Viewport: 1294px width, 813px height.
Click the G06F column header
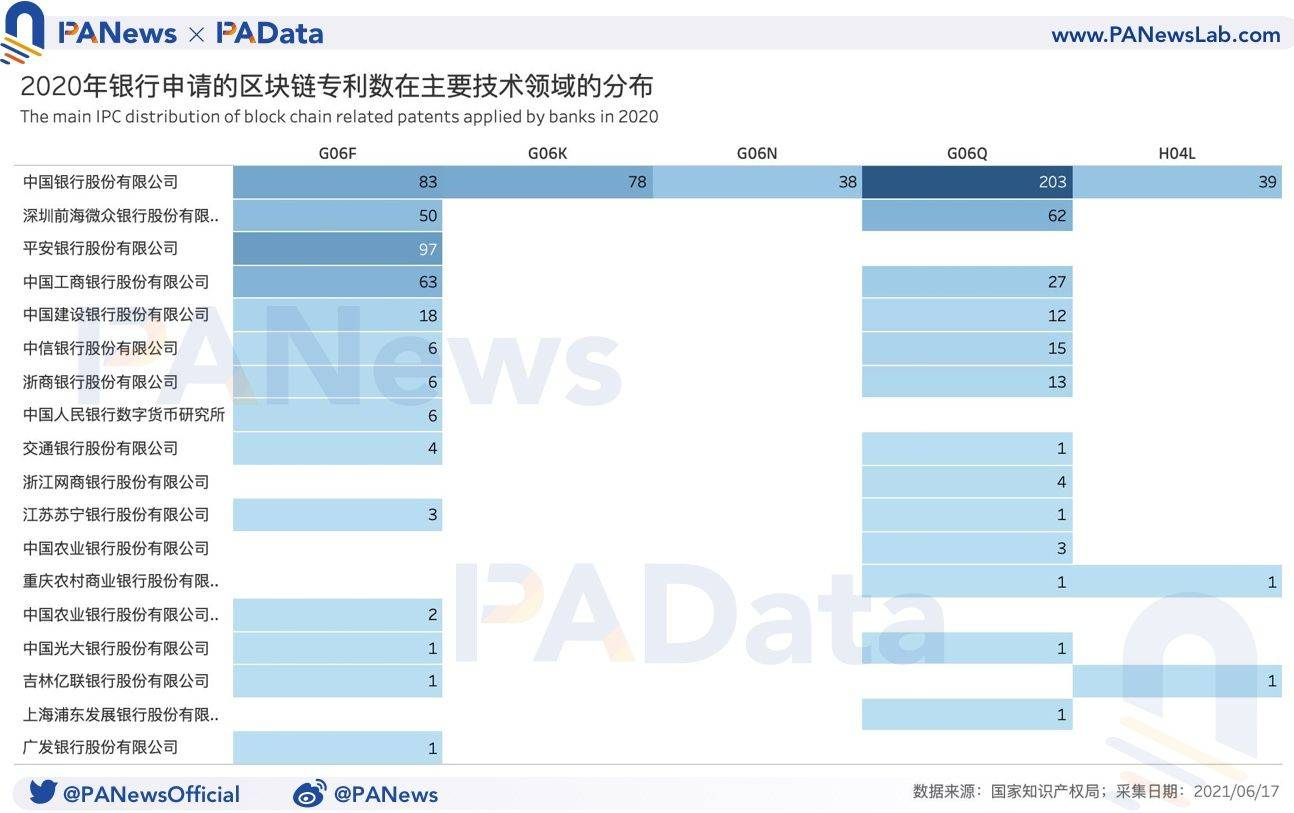pos(338,153)
